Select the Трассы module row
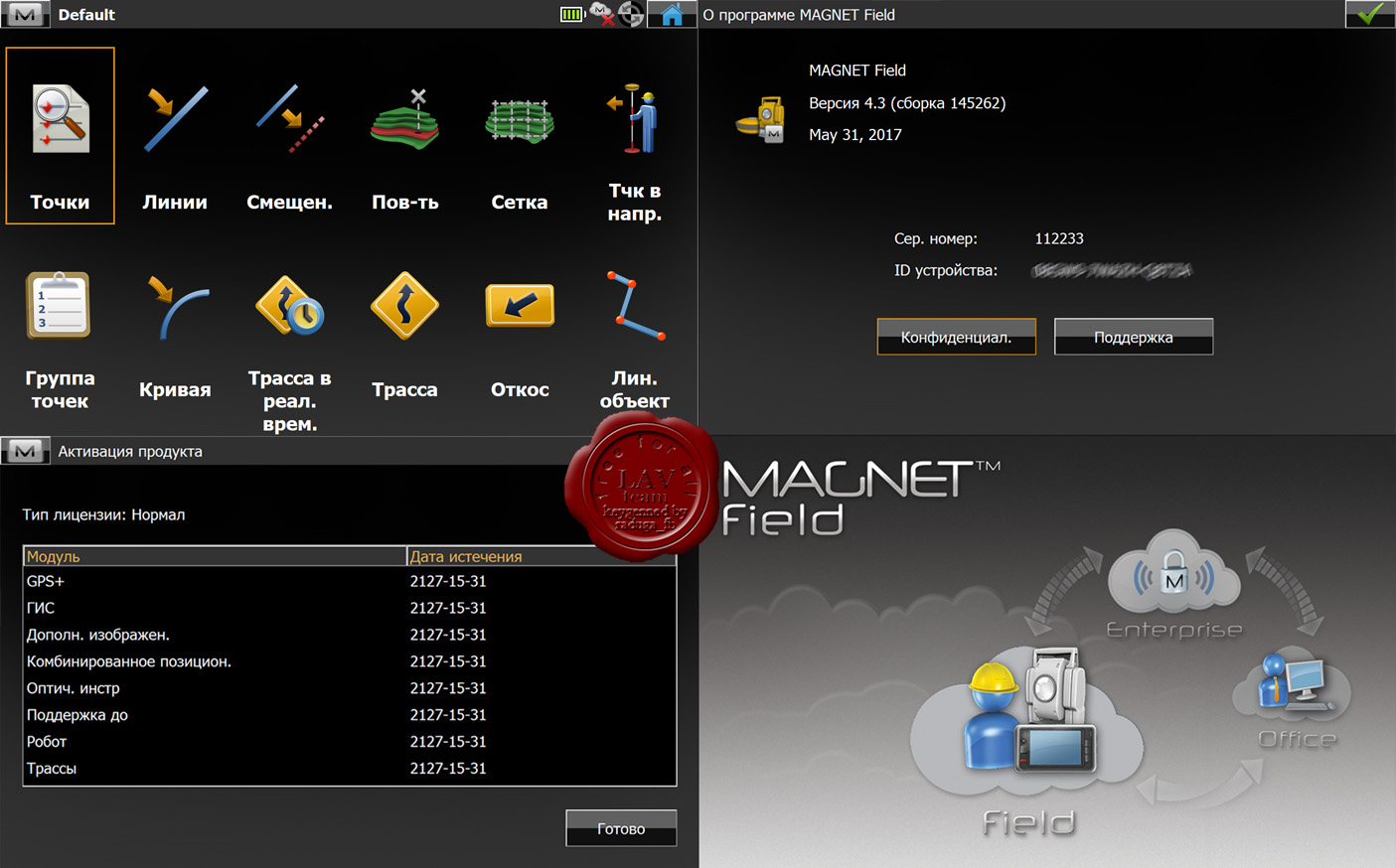The height and width of the screenshot is (868, 1396). click(x=350, y=769)
